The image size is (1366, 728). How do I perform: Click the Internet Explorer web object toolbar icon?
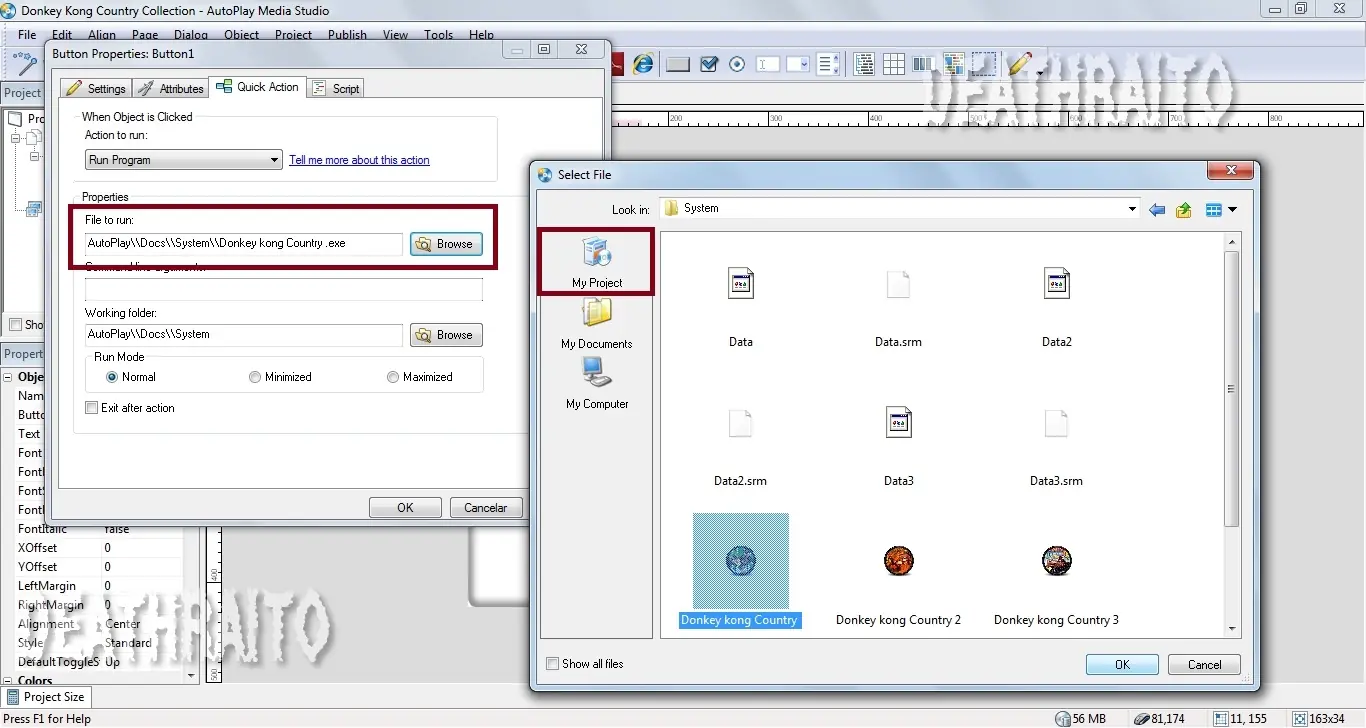coord(643,64)
